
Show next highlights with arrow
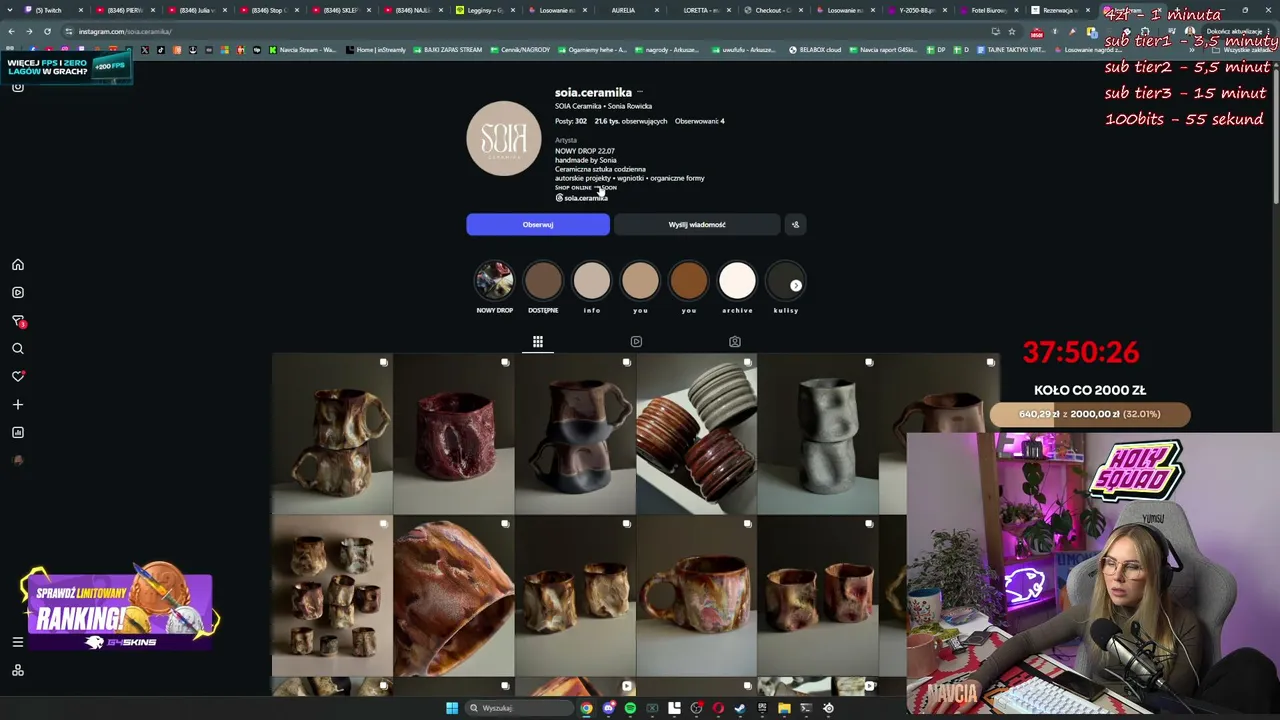point(796,286)
